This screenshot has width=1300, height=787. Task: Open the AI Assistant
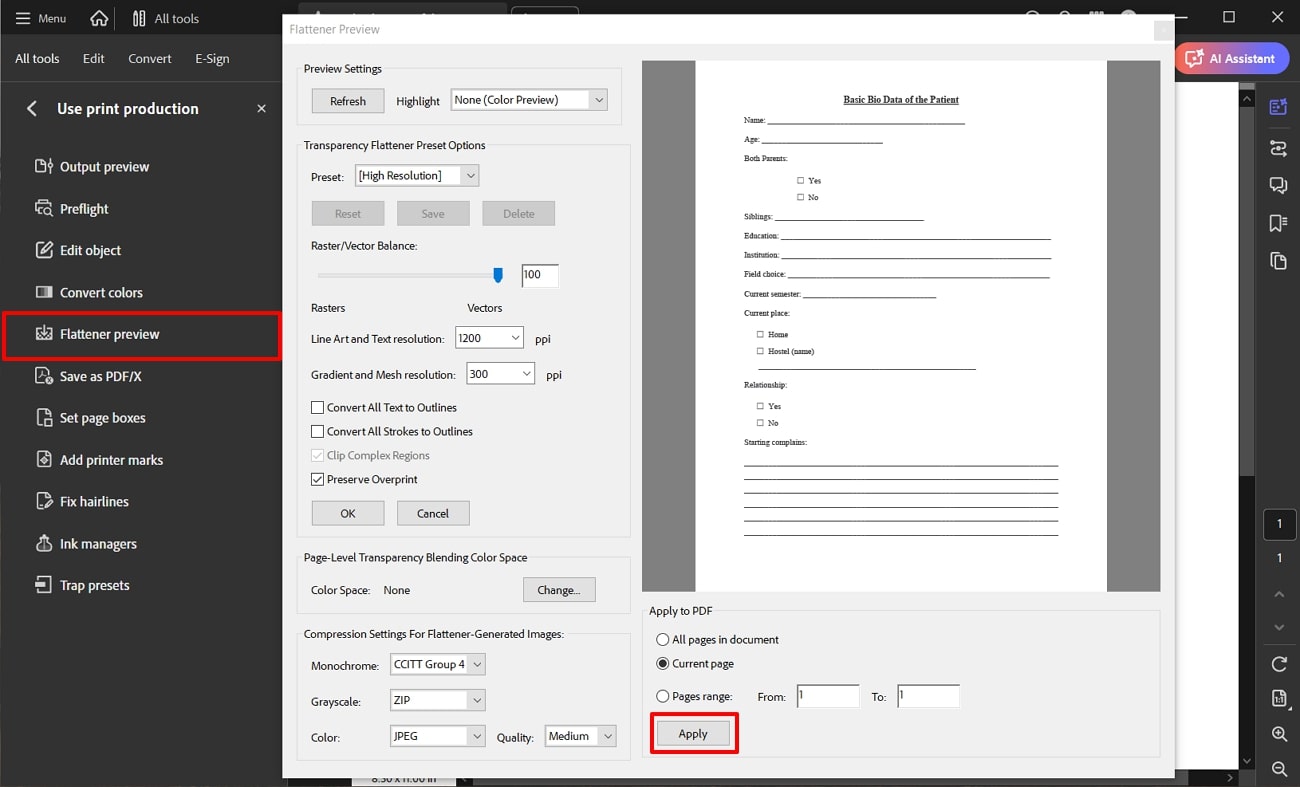1231,58
